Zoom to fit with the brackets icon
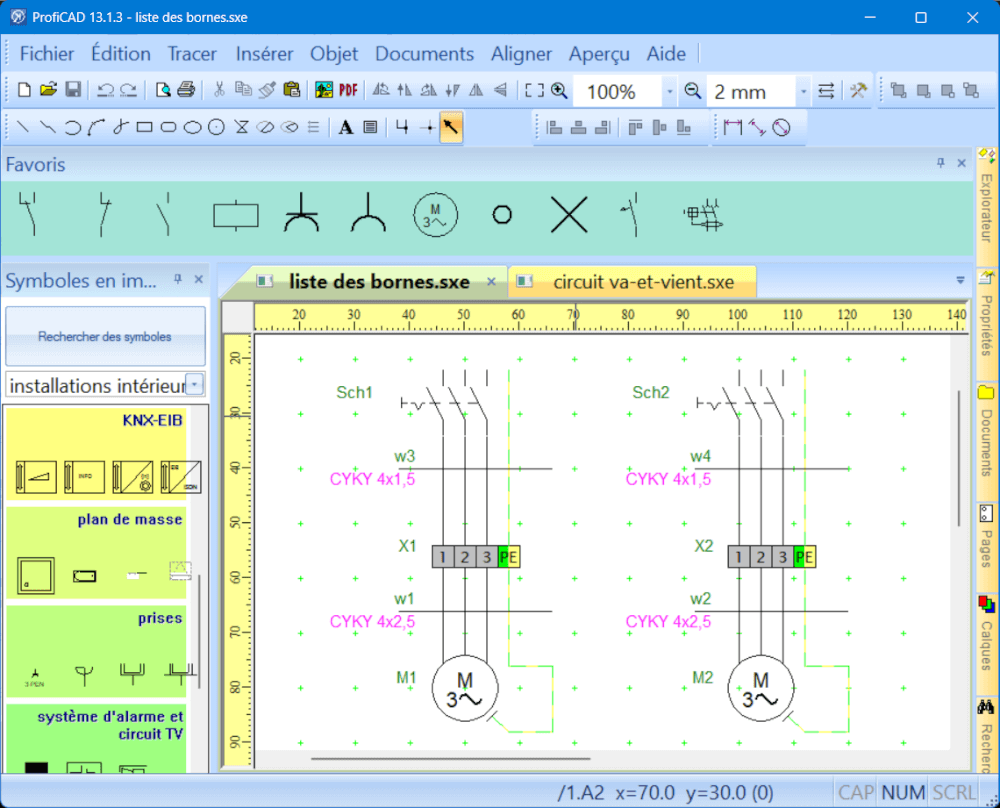Viewport: 1000px width, 808px height. 534,90
